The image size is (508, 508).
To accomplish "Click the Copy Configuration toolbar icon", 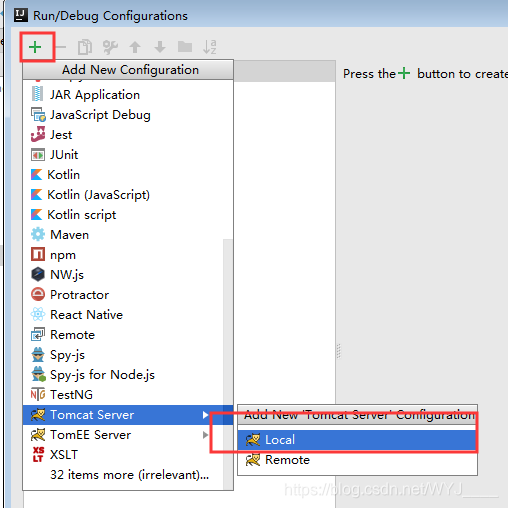I will 85,47.
